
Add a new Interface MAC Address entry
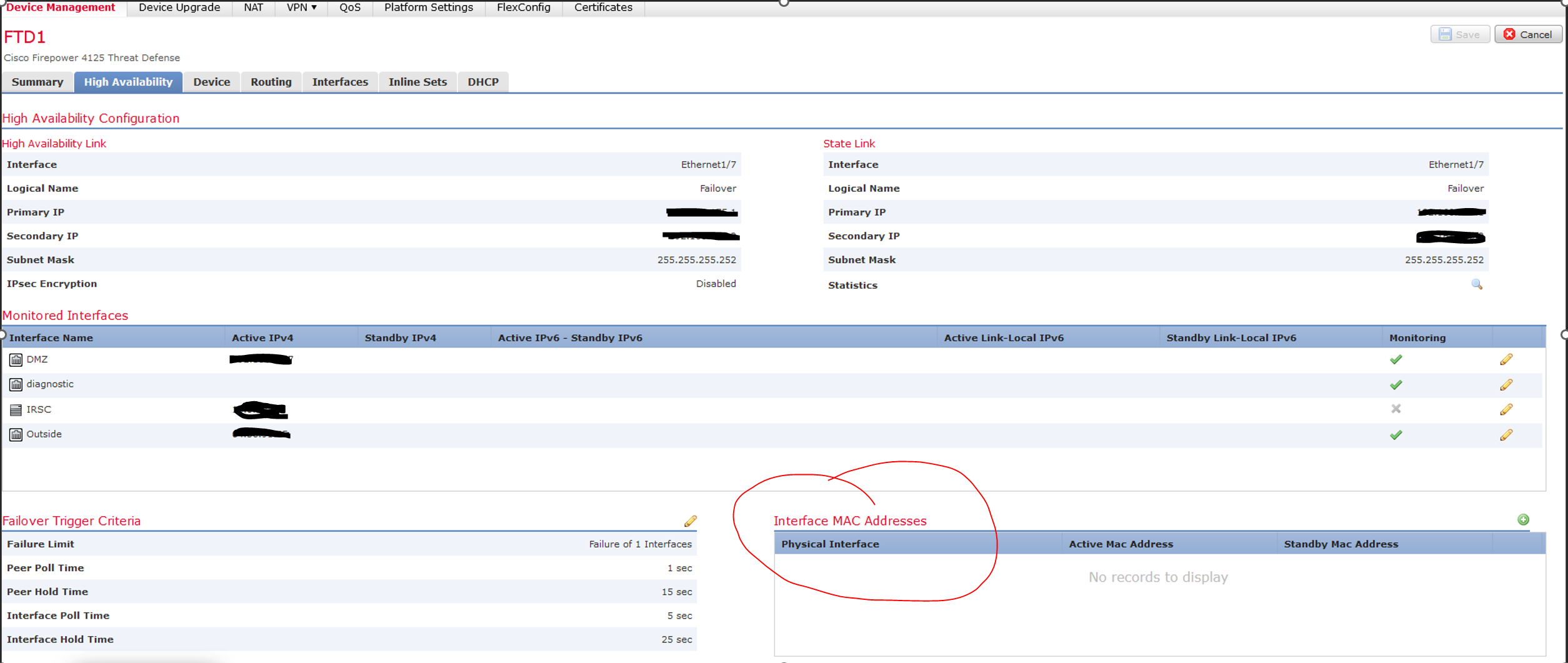pyautogui.click(x=1524, y=519)
